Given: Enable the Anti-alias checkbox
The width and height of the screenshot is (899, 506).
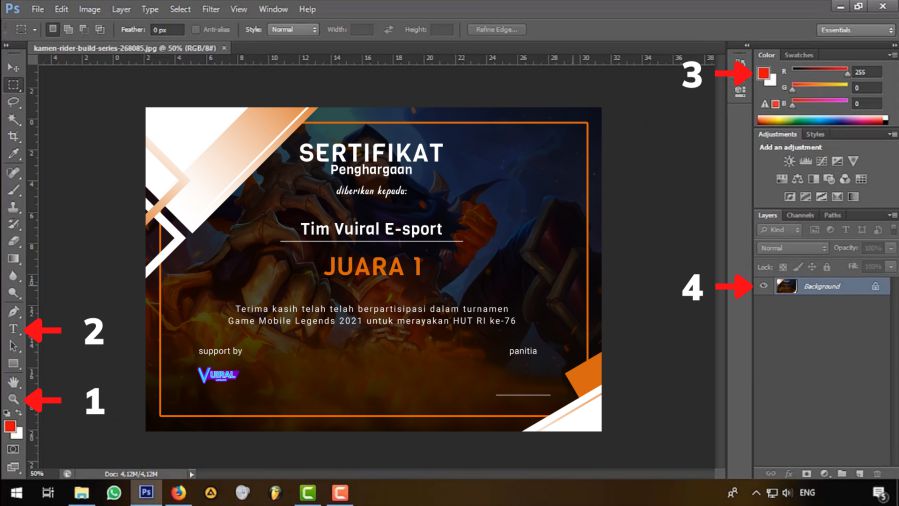Looking at the screenshot, I should point(196,29).
